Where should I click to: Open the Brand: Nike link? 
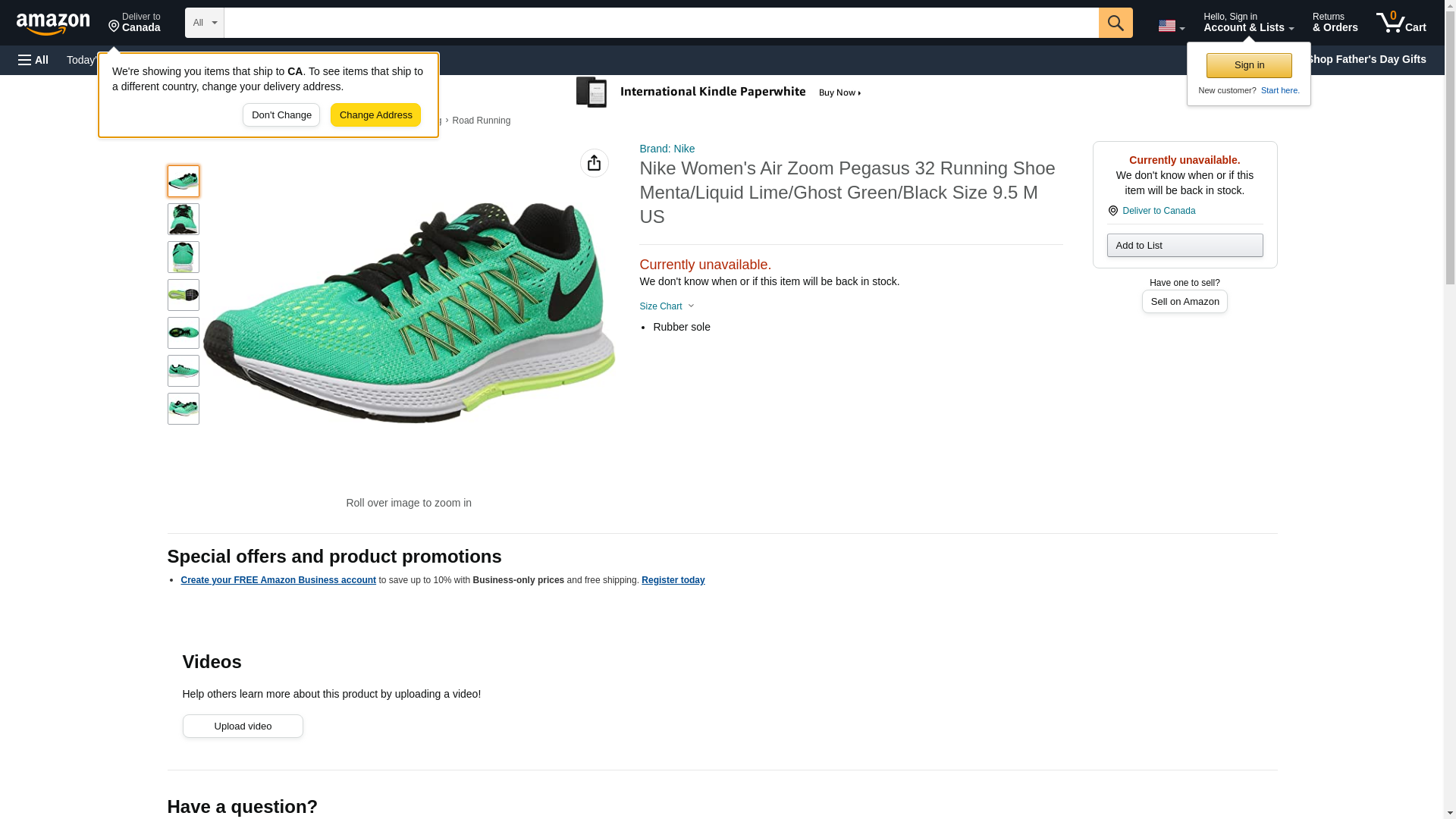click(667, 149)
